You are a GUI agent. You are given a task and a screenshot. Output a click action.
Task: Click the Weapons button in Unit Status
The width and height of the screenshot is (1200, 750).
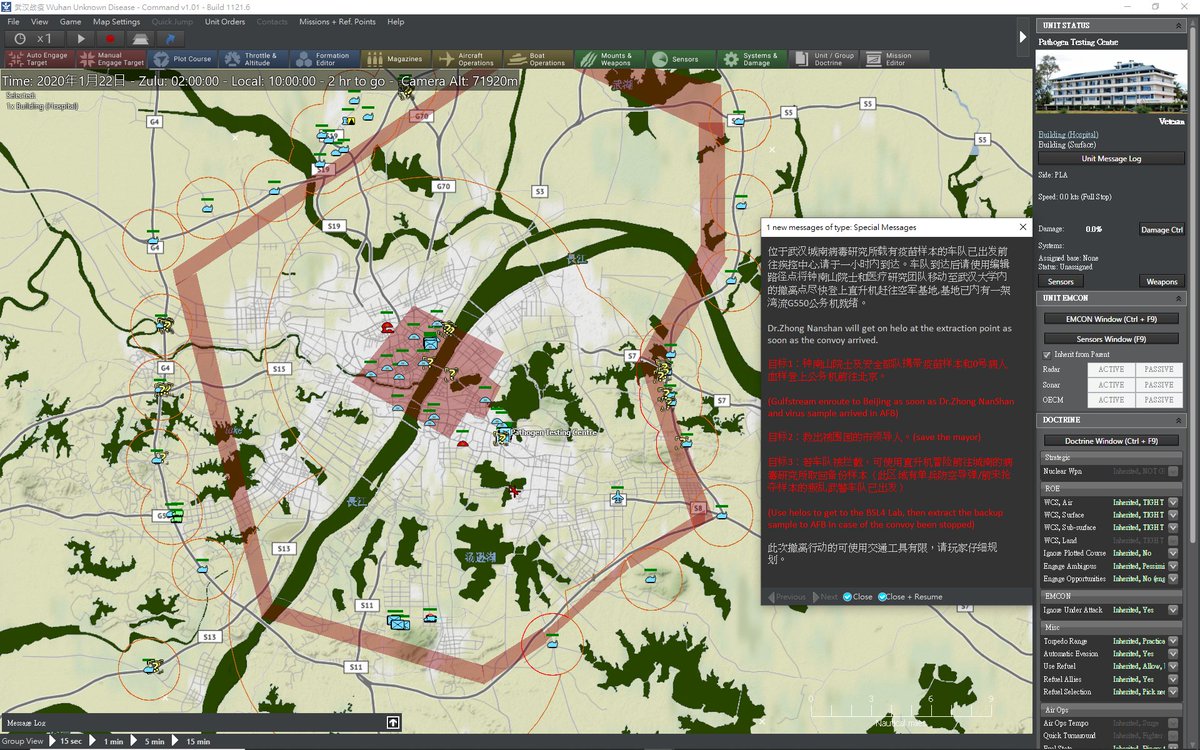tap(1162, 282)
